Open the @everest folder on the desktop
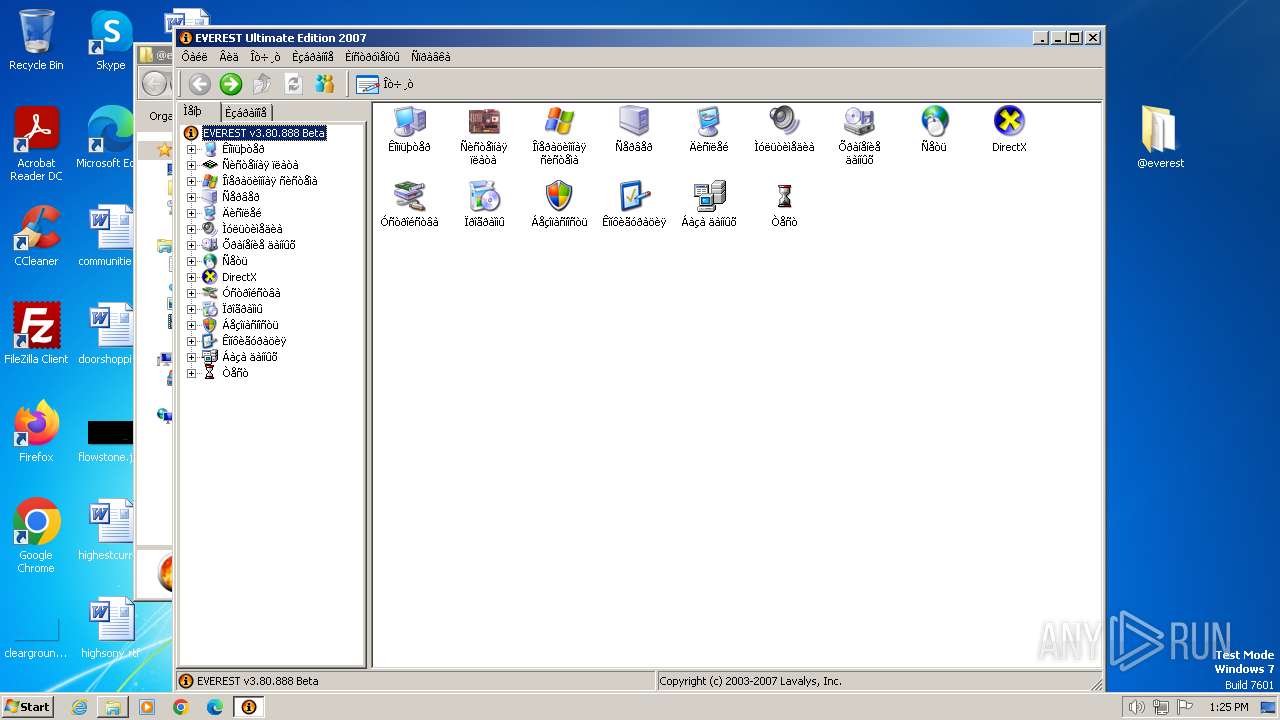The height and width of the screenshot is (720, 1280). [1160, 137]
